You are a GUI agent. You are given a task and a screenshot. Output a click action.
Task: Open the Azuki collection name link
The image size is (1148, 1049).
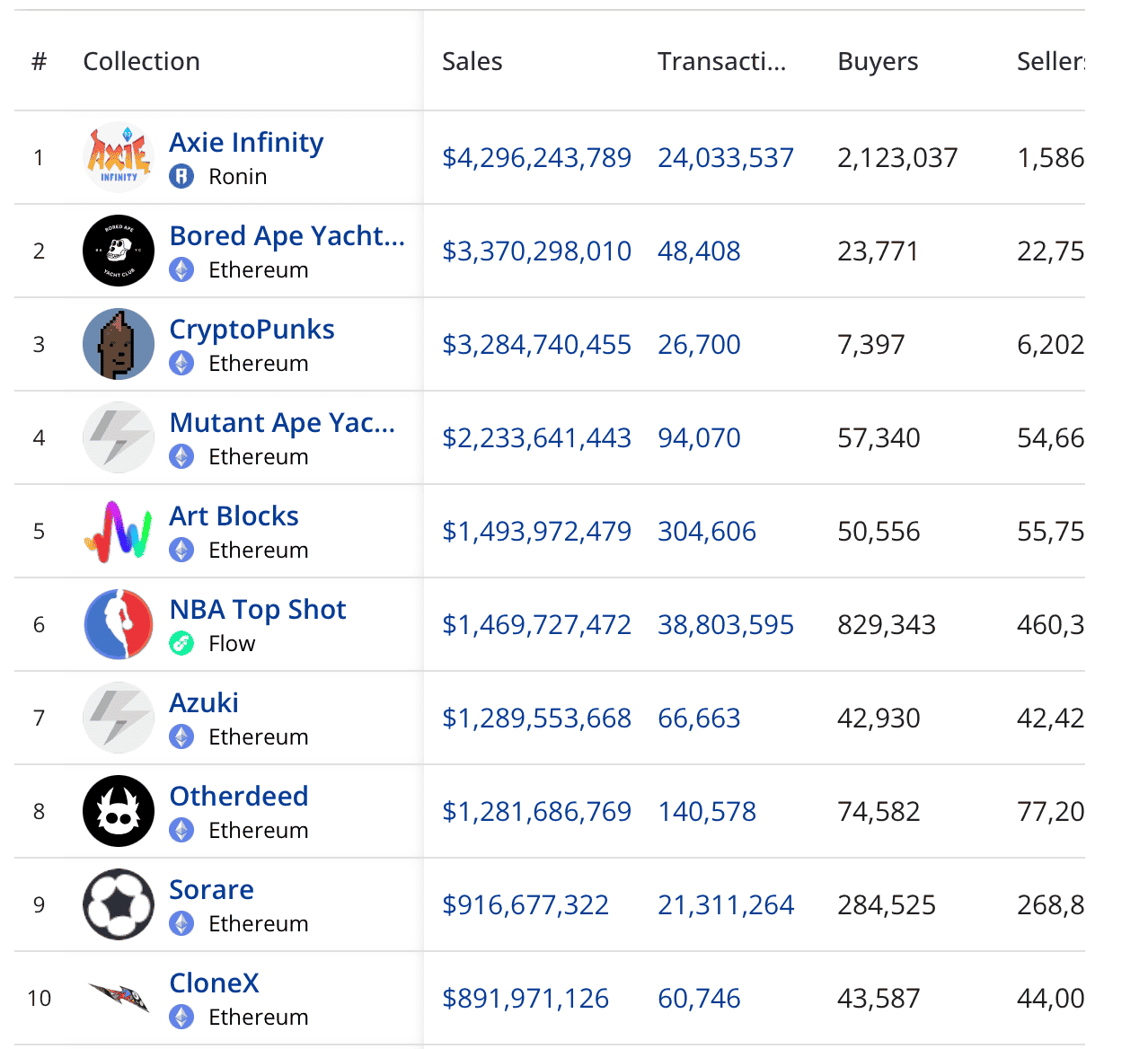coord(204,703)
